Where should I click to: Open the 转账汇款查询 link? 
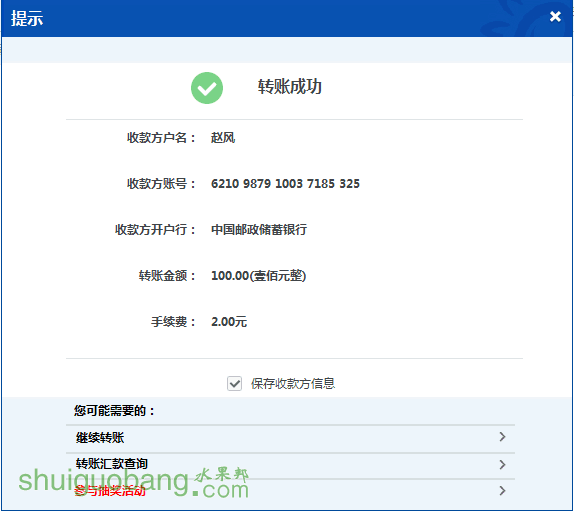(x=112, y=464)
